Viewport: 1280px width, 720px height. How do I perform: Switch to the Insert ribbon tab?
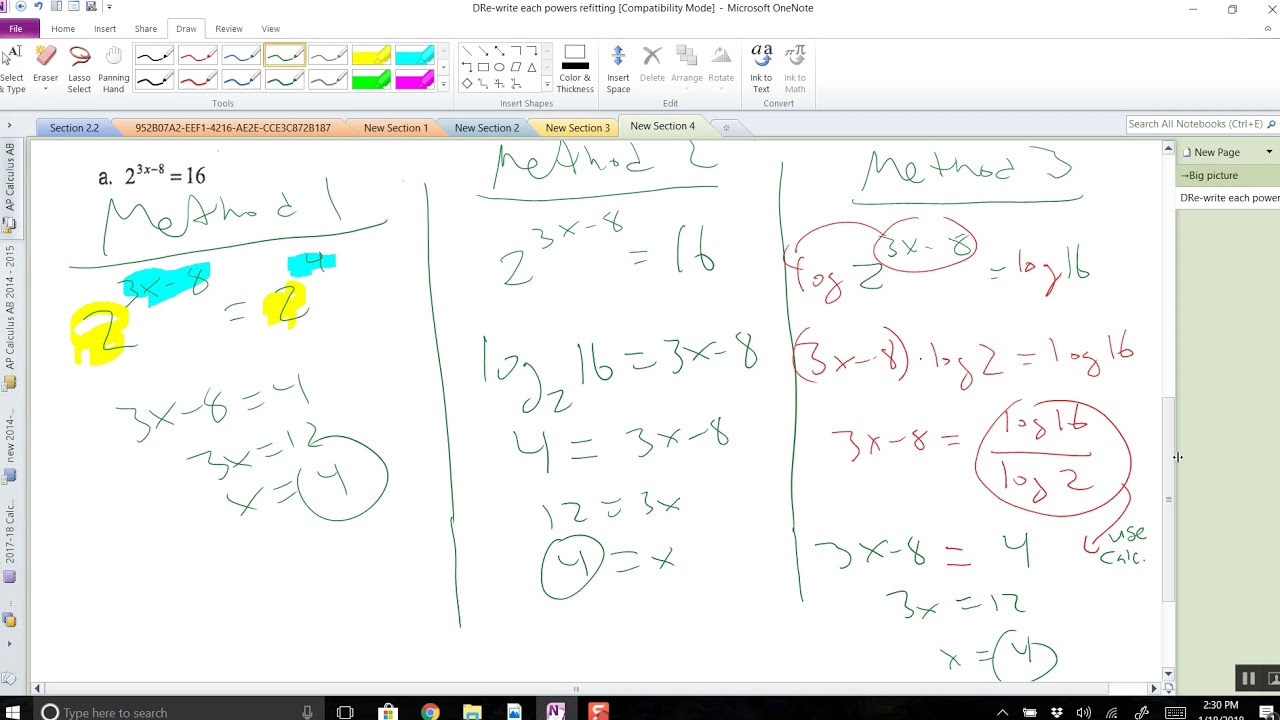click(x=105, y=29)
